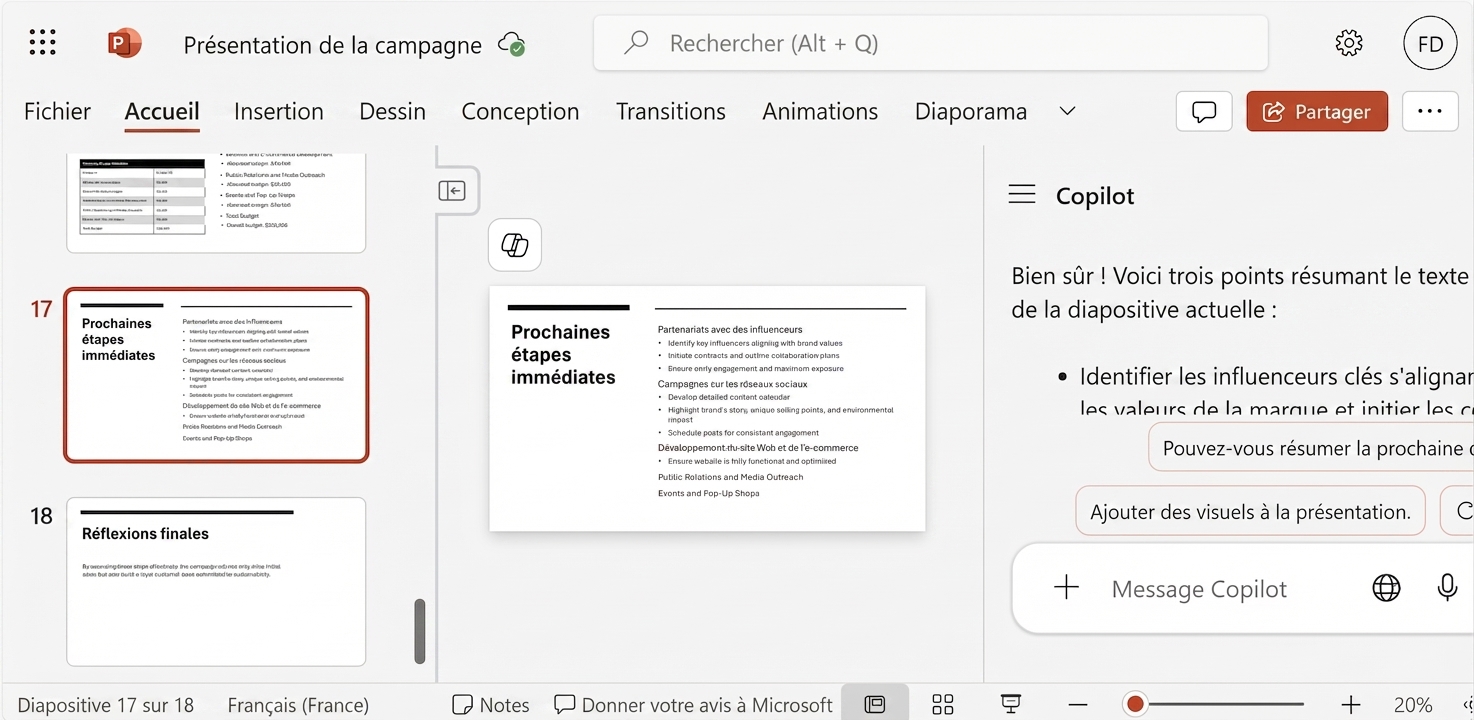Click the Rechercher search box
This screenshot has height=720, width=1474.
(931, 43)
